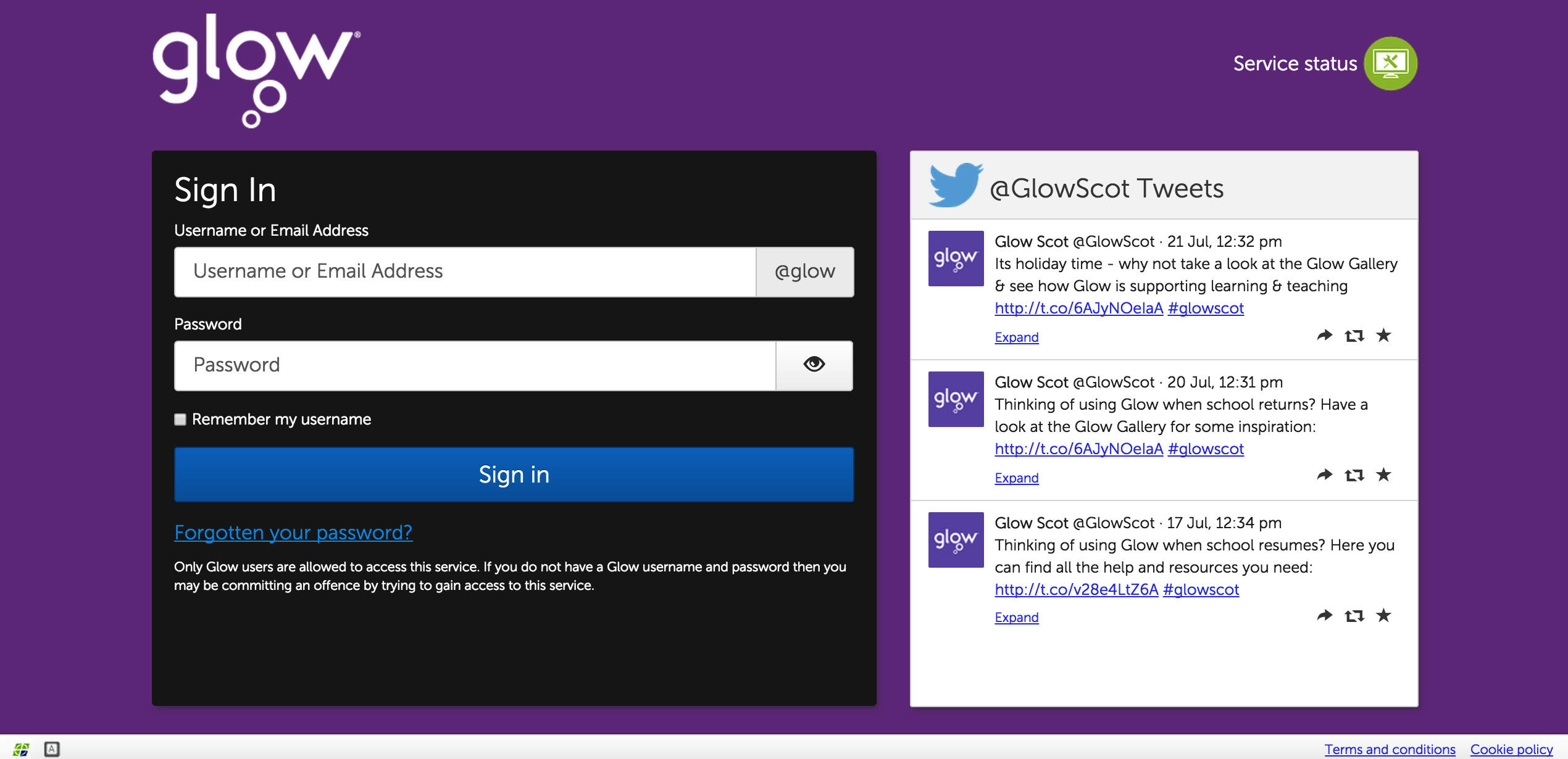Click the @GlowScot Tweets heading
The width and height of the screenshot is (1568, 759).
point(1106,188)
